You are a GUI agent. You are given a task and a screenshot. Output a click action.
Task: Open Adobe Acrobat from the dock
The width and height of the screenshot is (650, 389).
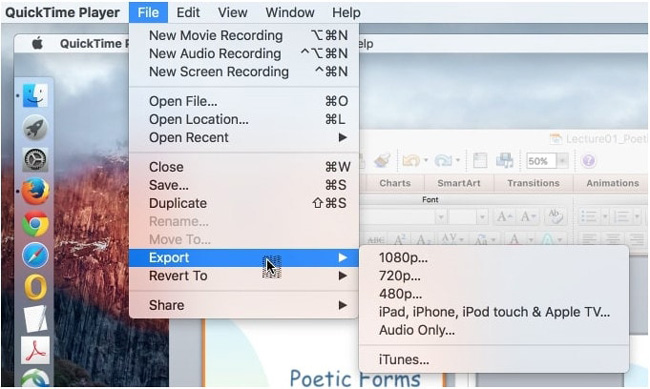[35, 351]
